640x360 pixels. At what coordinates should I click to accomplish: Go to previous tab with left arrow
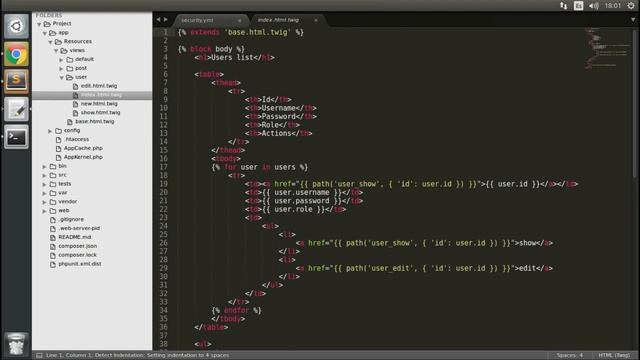[x=158, y=19]
